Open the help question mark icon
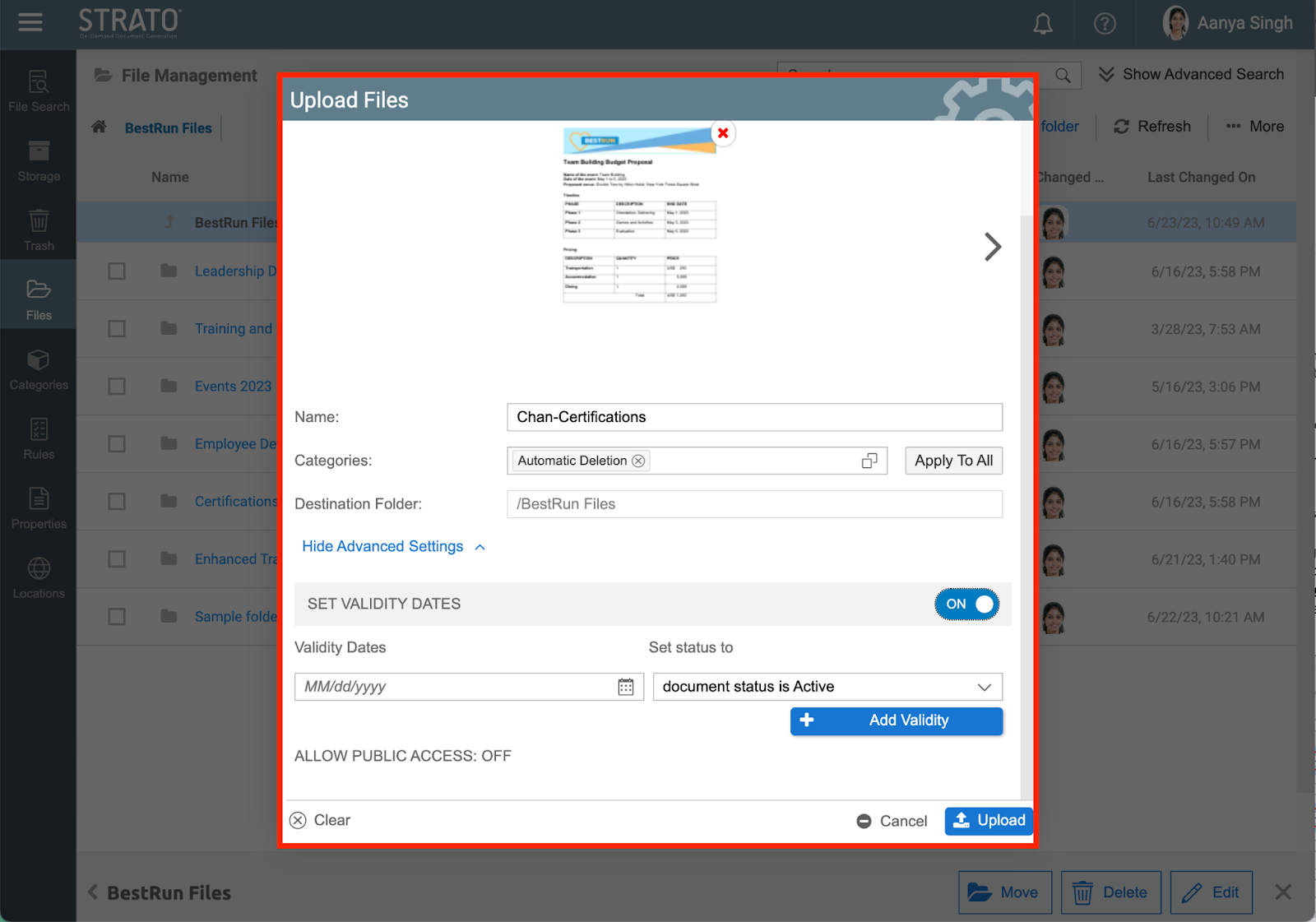Image resolution: width=1316 pixels, height=922 pixels. tap(1105, 24)
